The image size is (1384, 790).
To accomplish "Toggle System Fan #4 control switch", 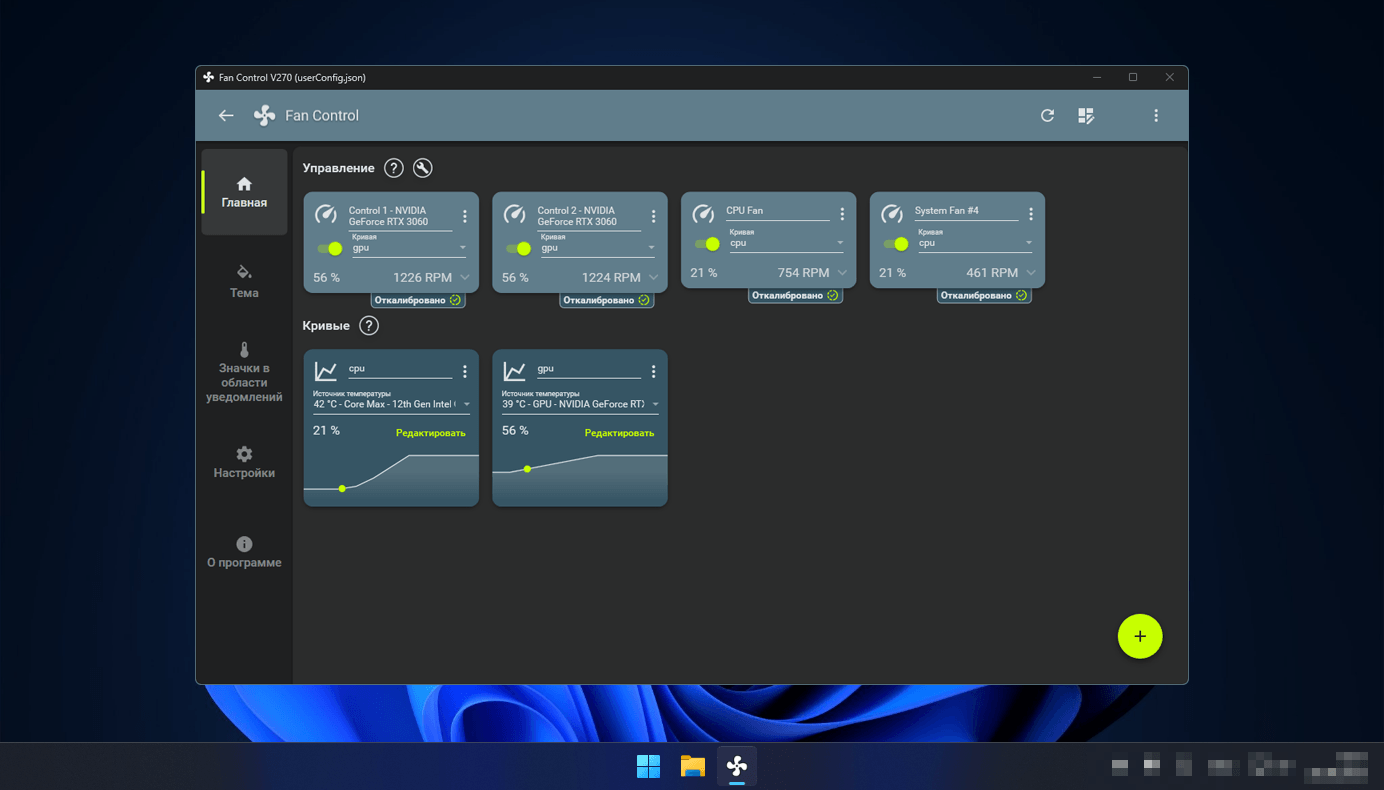I will click(896, 243).
